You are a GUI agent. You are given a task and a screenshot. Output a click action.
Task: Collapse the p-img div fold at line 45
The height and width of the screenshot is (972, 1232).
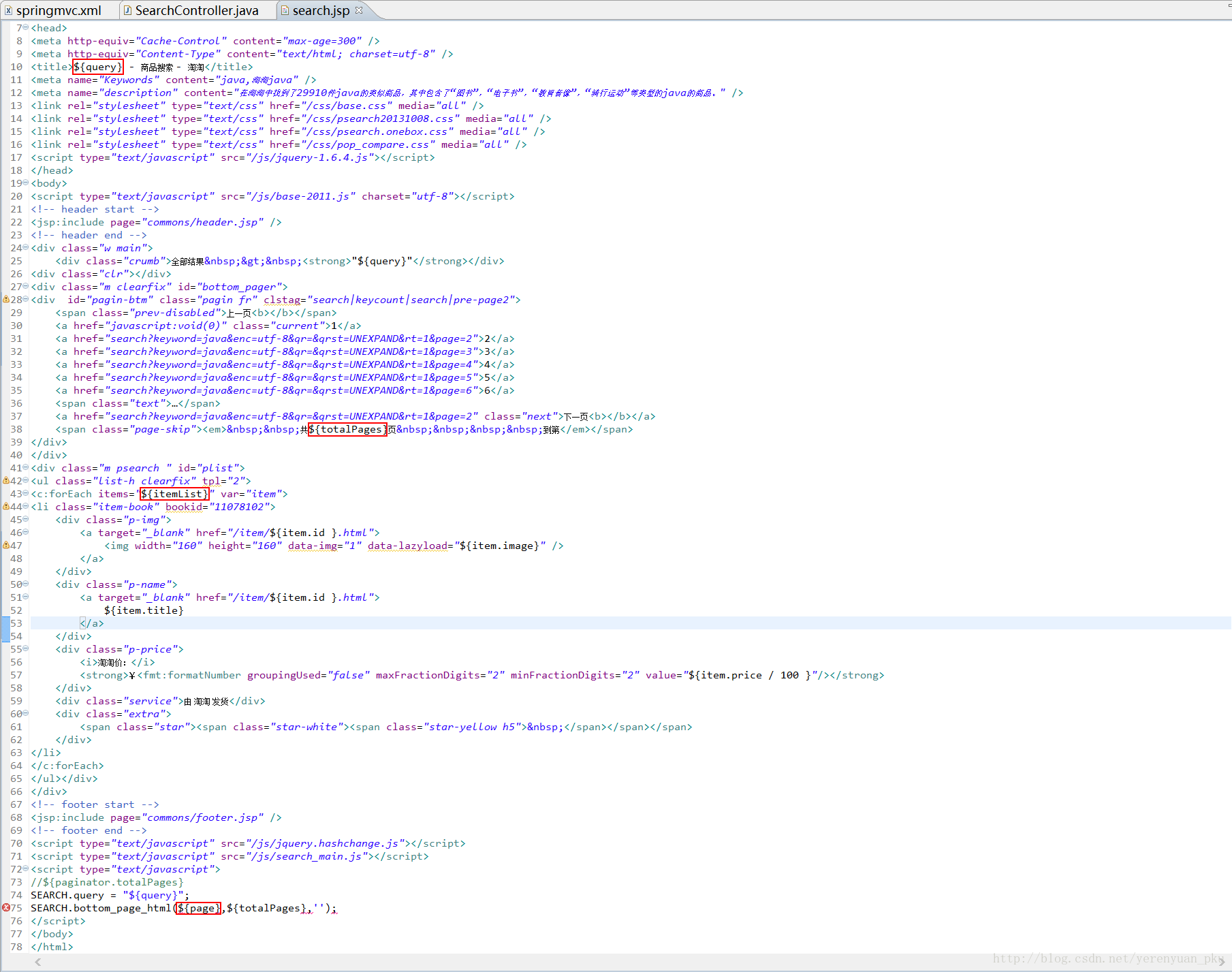[x=26, y=520]
